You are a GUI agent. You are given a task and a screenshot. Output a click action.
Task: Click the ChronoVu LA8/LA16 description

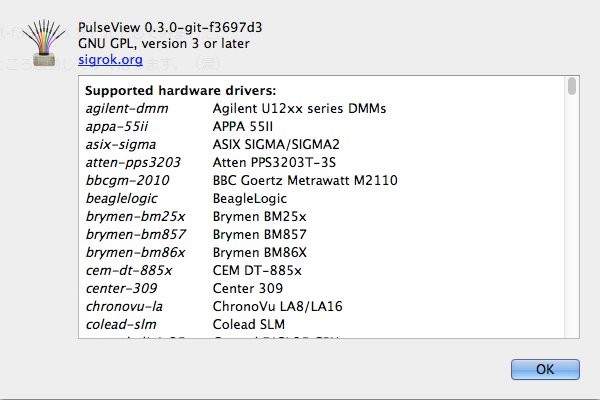point(278,306)
